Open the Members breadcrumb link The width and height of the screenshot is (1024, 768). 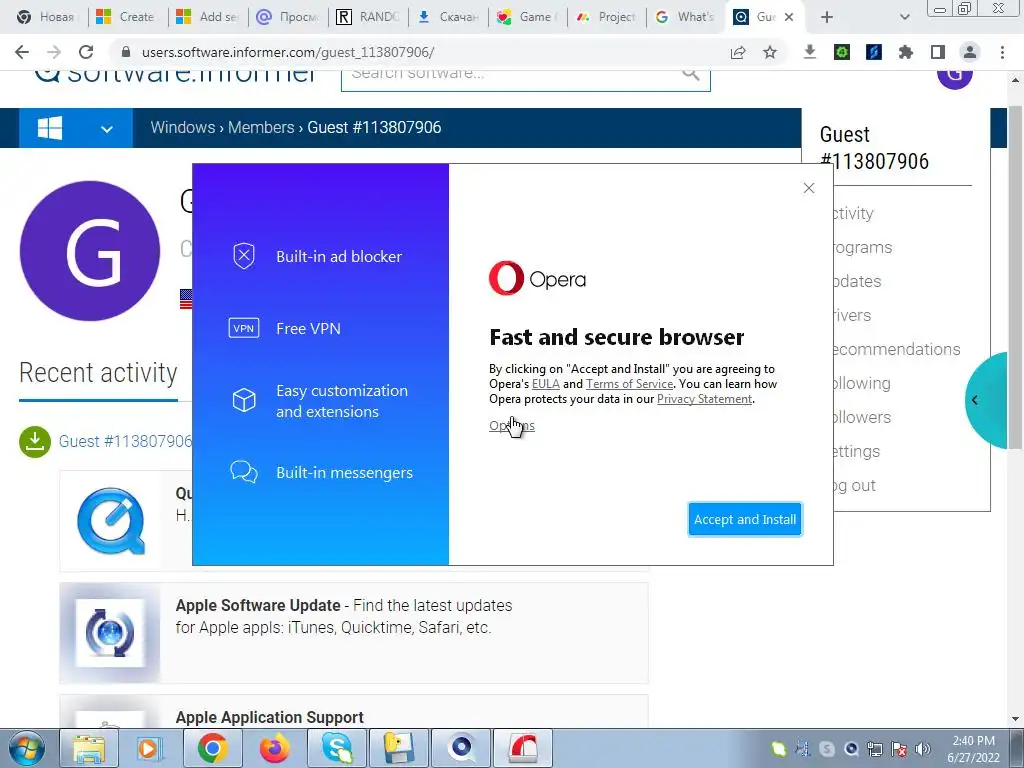tap(261, 127)
